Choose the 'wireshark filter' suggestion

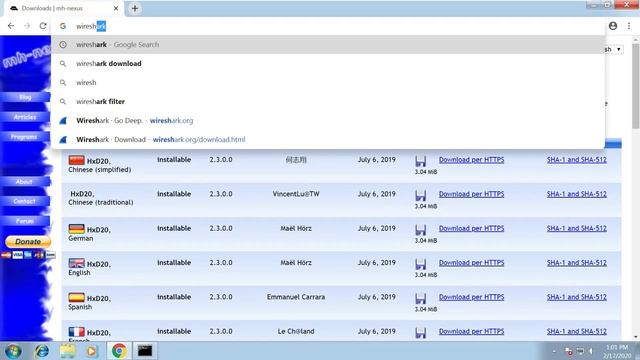328,102
